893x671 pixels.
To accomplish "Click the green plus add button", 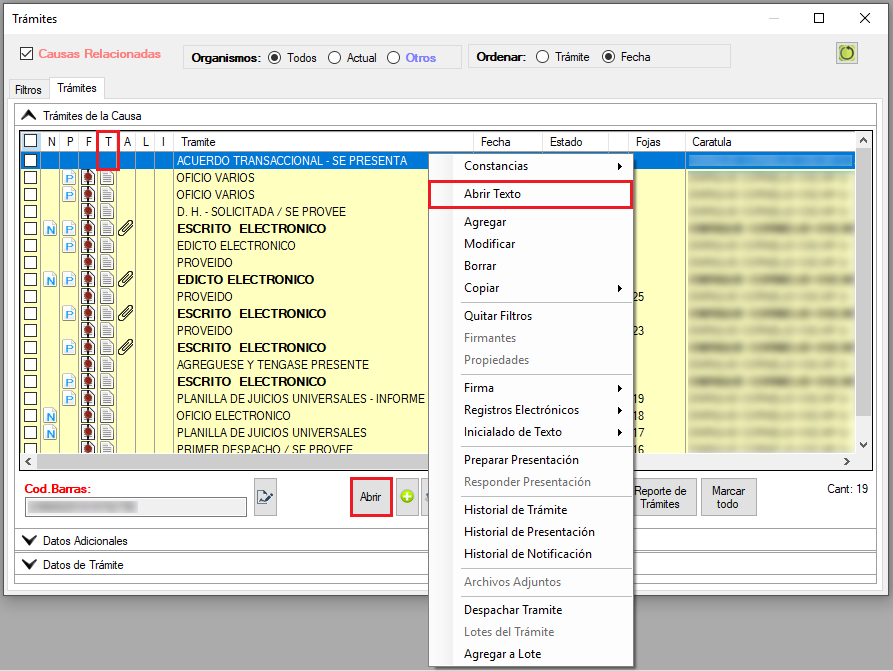I will [407, 497].
